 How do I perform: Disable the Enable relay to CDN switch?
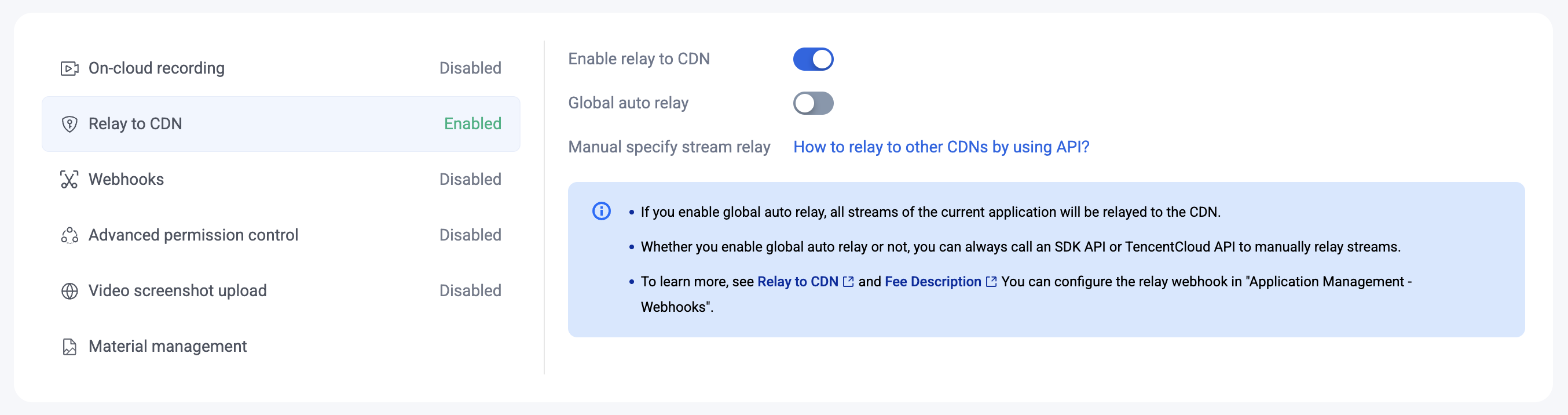812,59
